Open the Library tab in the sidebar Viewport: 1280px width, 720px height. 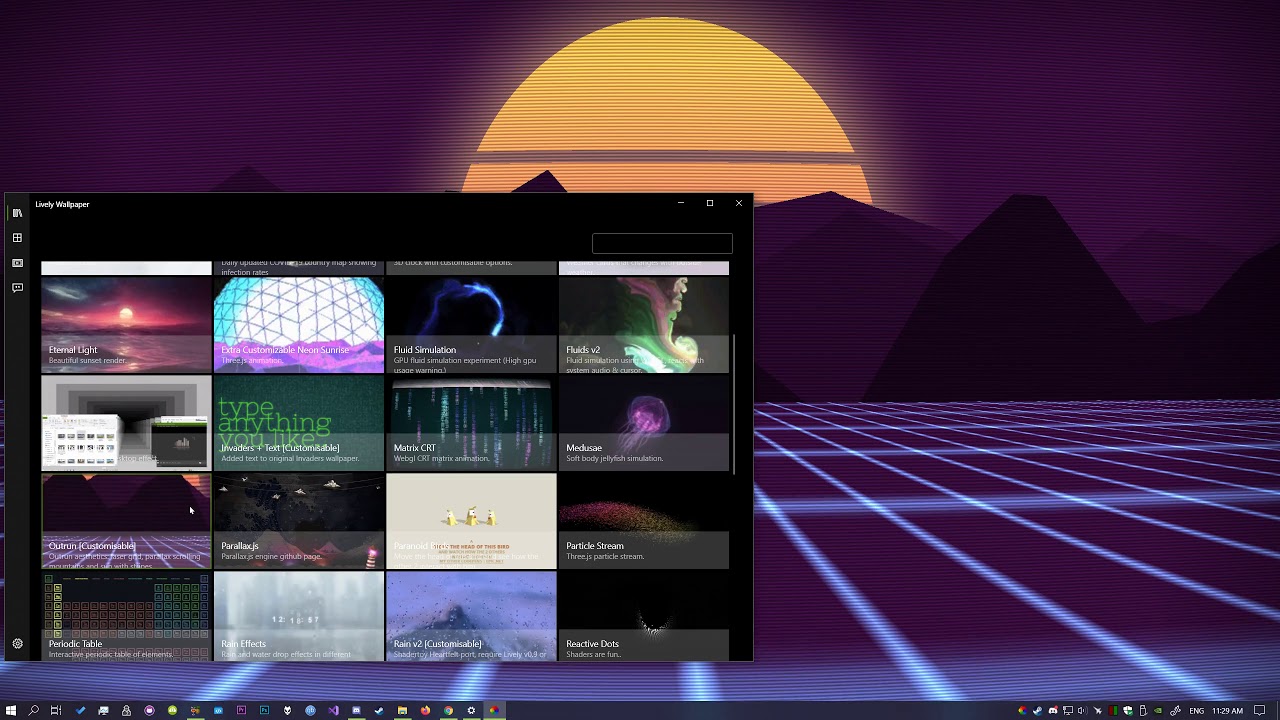[x=17, y=213]
